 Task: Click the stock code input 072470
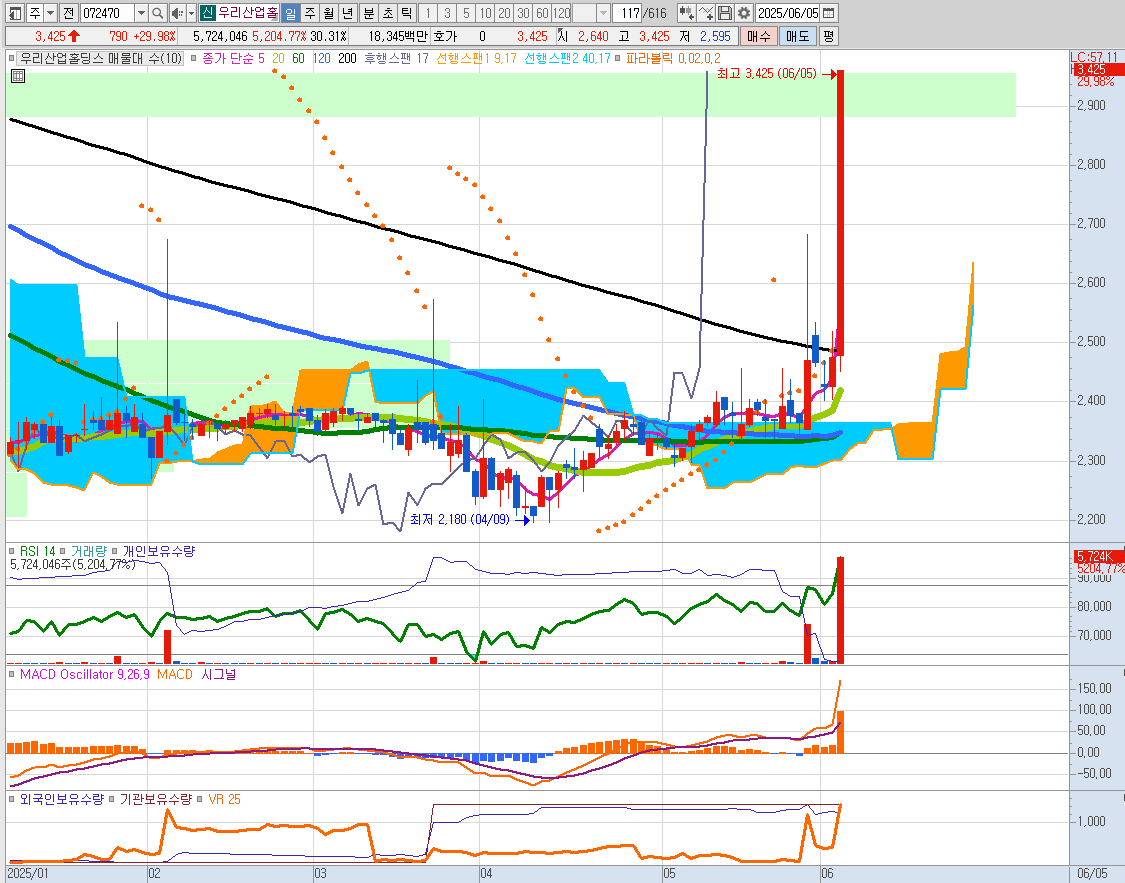(x=107, y=13)
